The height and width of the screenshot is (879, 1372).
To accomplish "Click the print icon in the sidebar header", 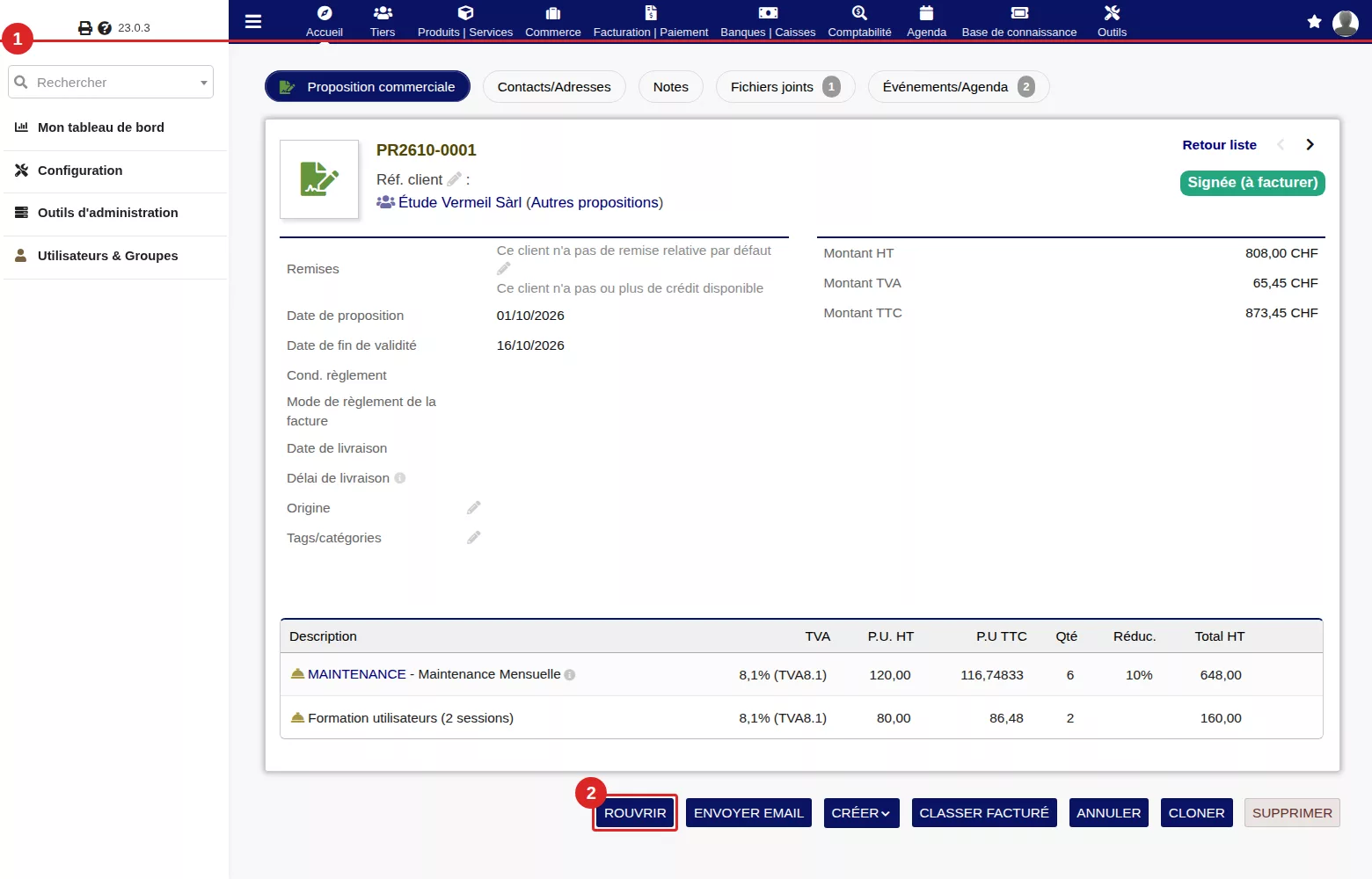I will (85, 28).
